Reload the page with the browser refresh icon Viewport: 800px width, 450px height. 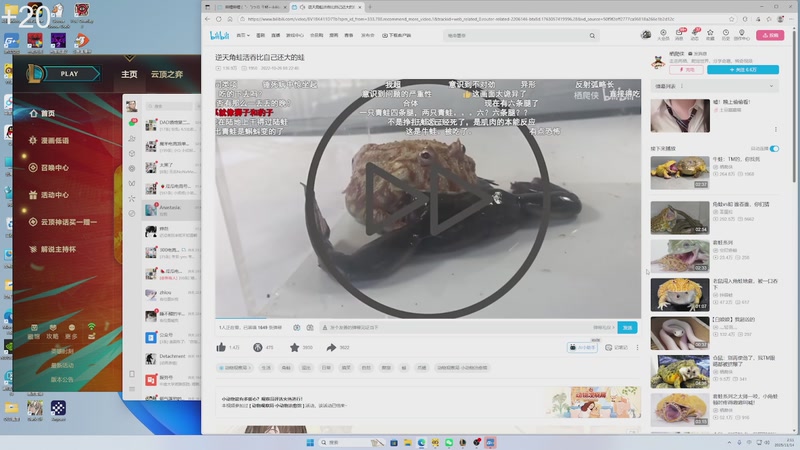coord(219,19)
